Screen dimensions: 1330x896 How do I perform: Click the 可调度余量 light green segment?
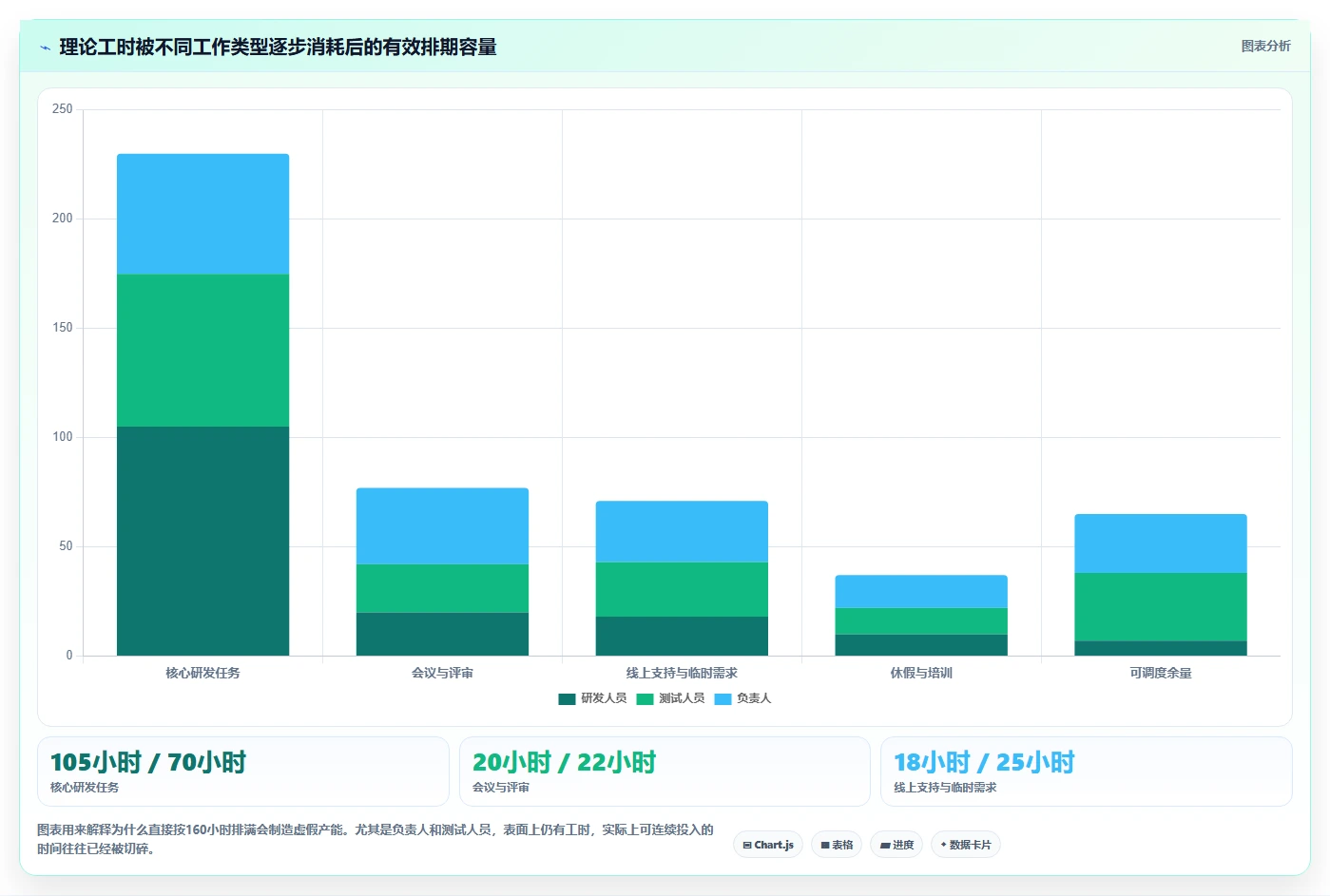(x=1161, y=607)
